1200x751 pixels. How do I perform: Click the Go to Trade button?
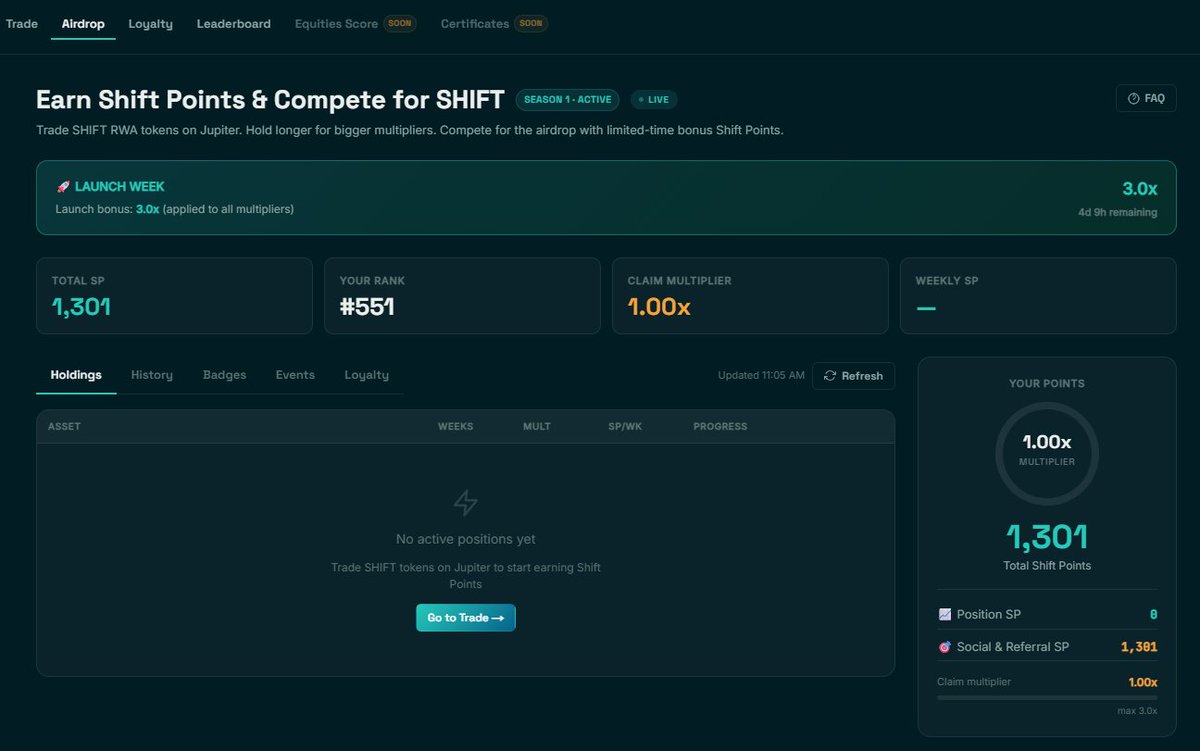tap(466, 618)
